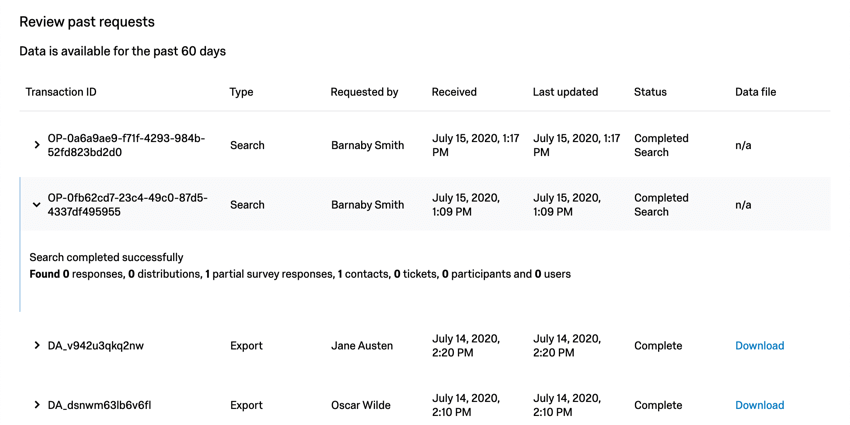The height and width of the screenshot is (425, 850).
Task: Click the Received column header
Action: (x=454, y=92)
